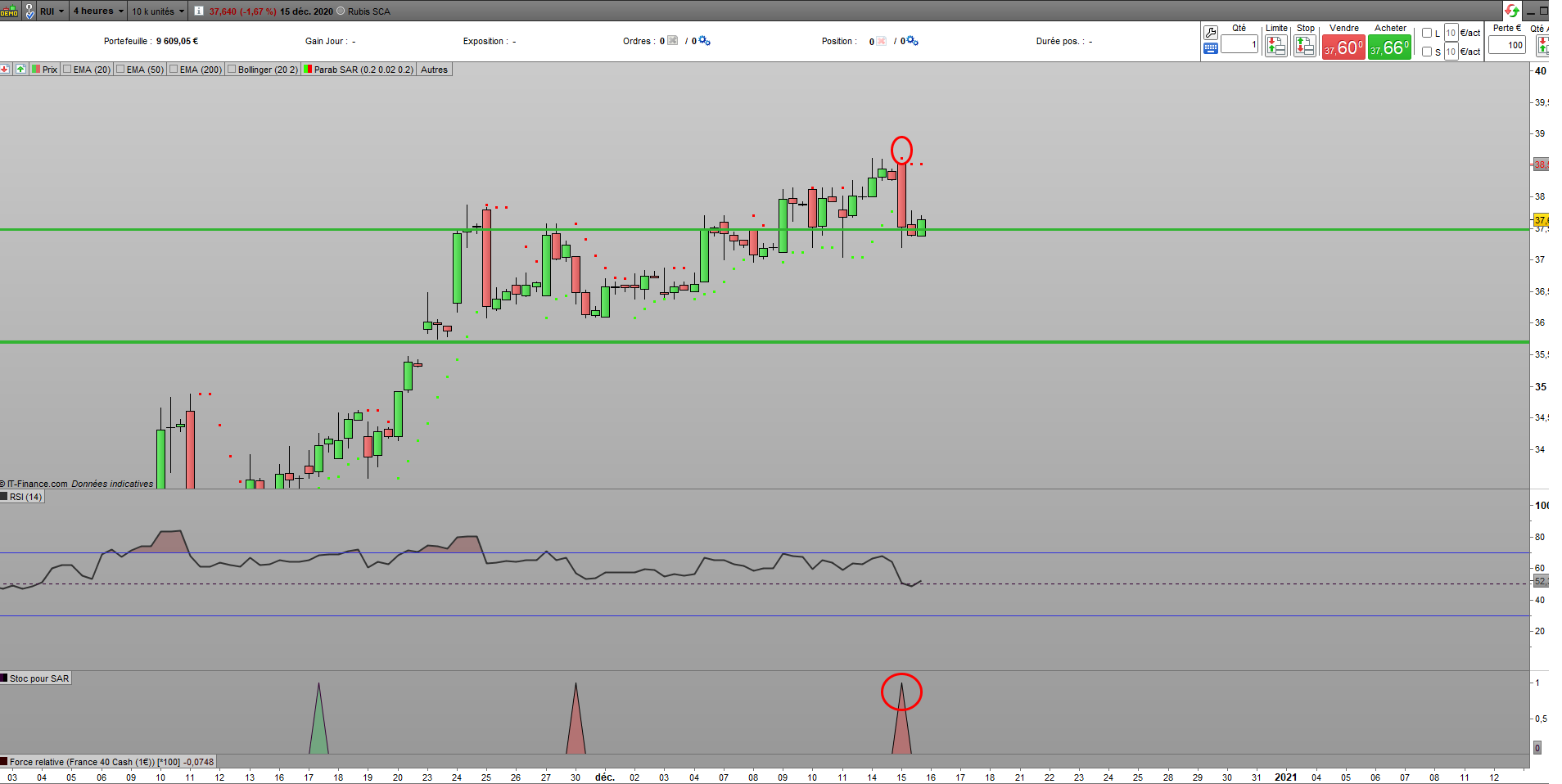Click the DEMO trading mode icon
The image size is (1562, 784).
tap(9, 11)
